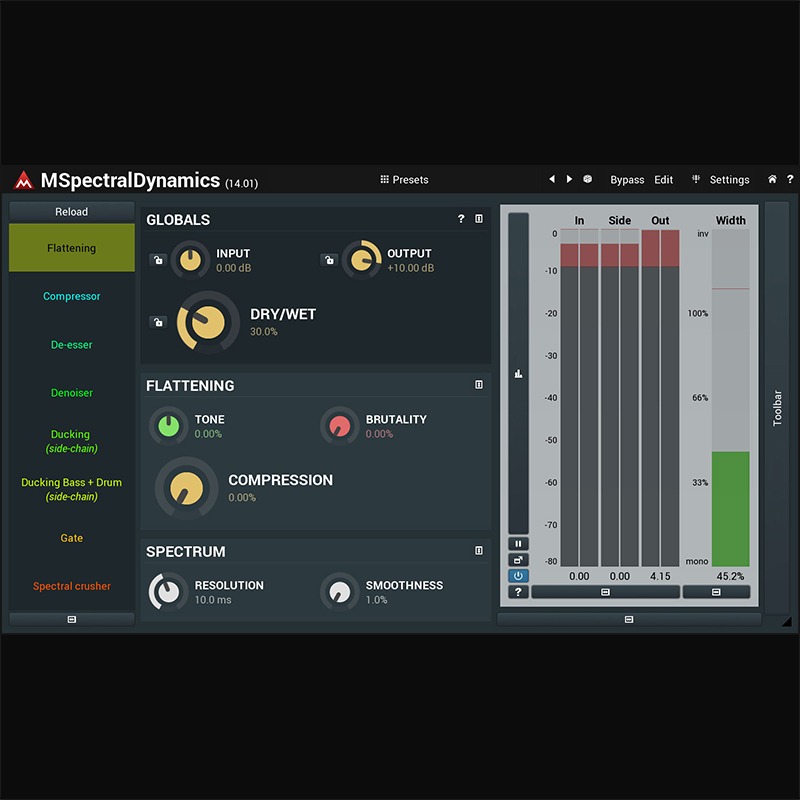The image size is (800, 800).
Task: Collapse the Flattening section
Action: pos(479,385)
